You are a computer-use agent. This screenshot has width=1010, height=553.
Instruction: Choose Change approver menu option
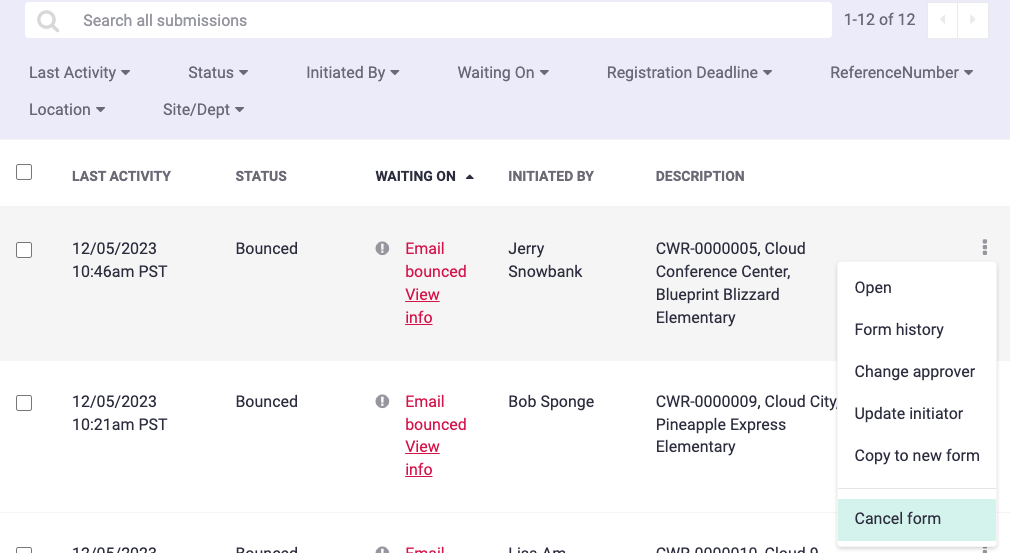(x=914, y=371)
